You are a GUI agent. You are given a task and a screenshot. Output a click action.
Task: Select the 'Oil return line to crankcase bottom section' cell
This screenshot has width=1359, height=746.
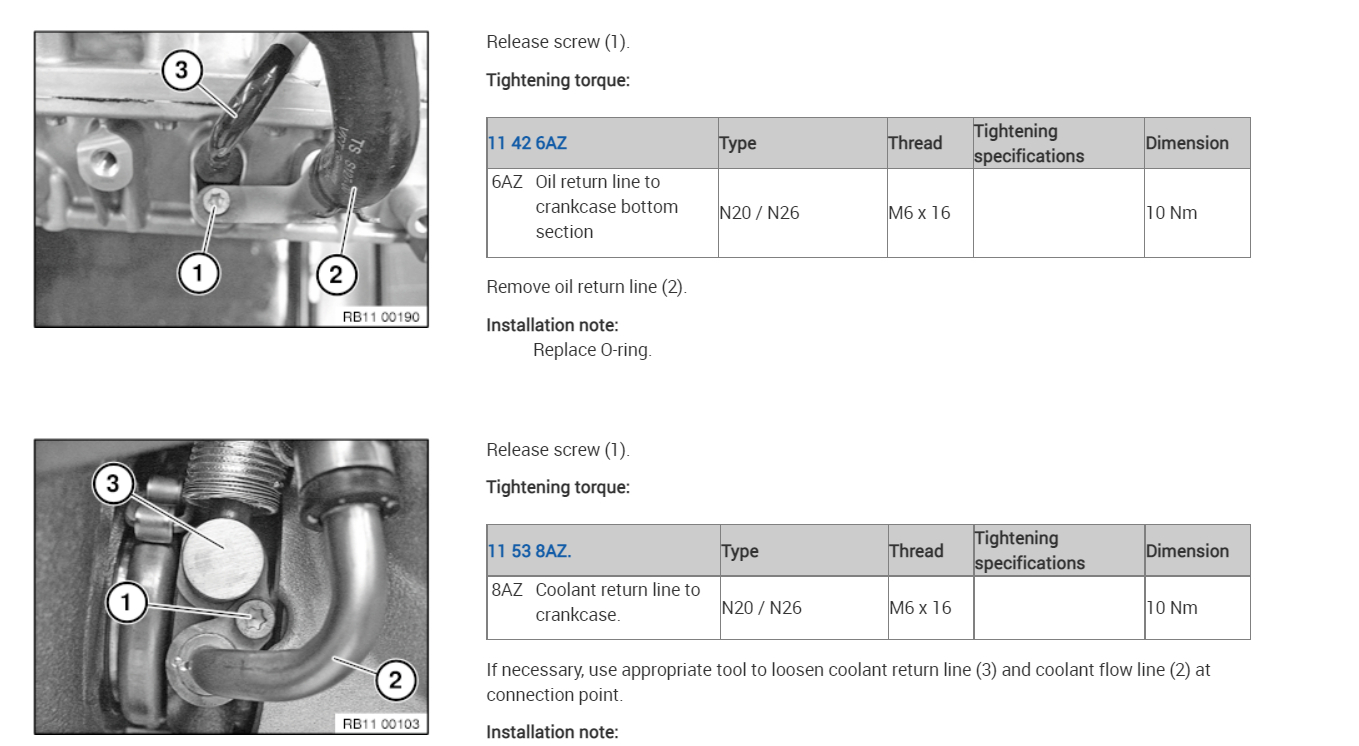[606, 207]
